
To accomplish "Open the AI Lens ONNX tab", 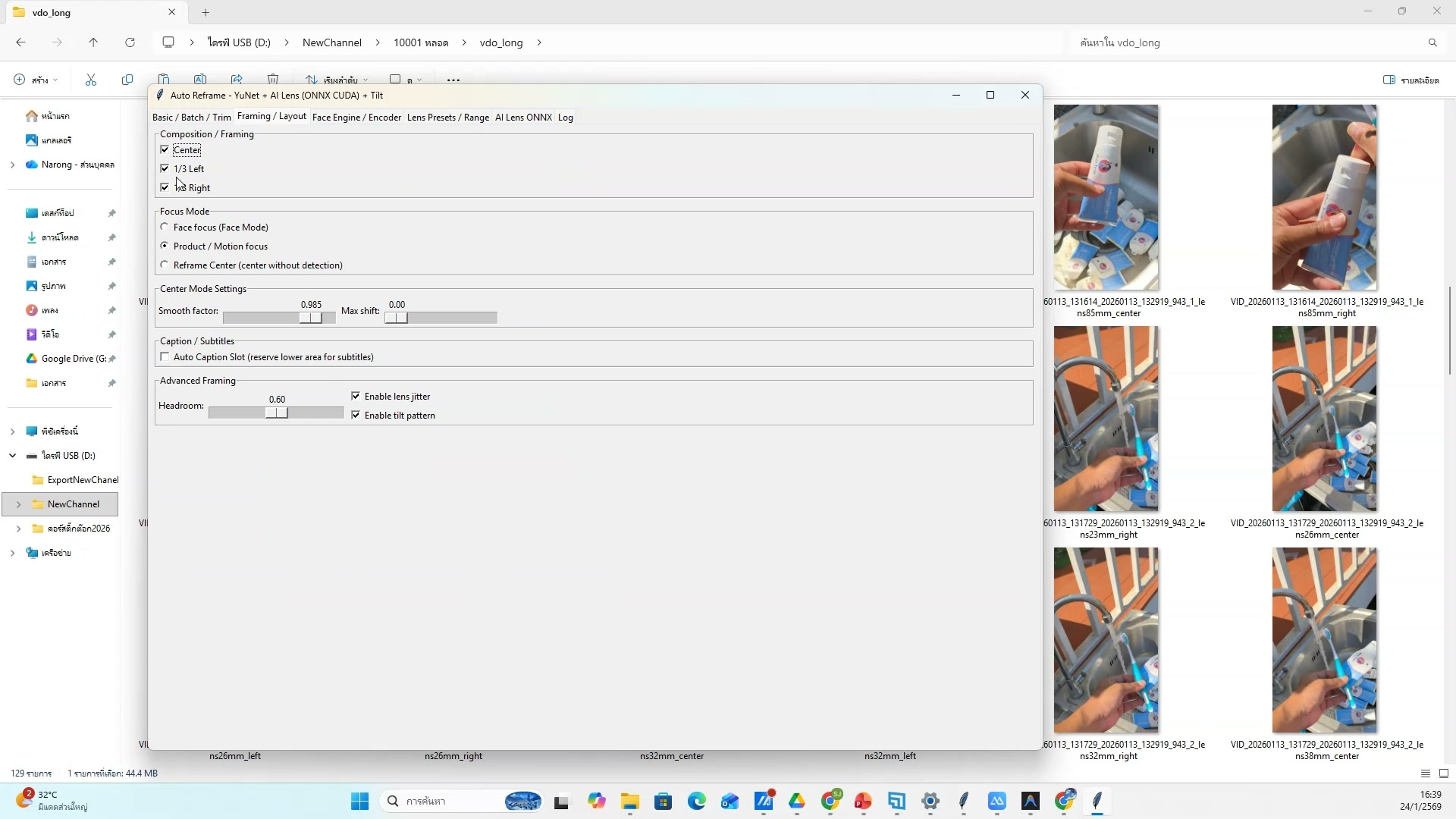I will 523,117.
